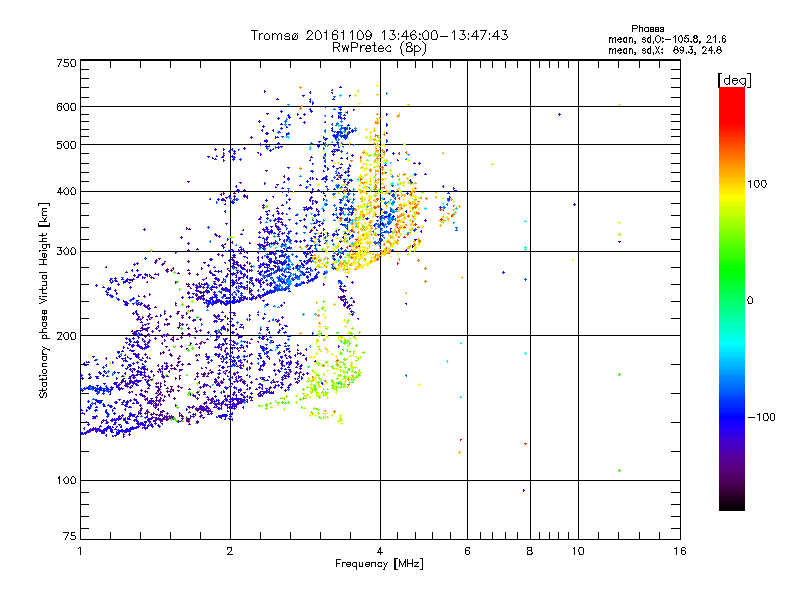The width and height of the screenshot is (800, 600).
Task: Click the x-axis tick label '2'
Action: 230,551
